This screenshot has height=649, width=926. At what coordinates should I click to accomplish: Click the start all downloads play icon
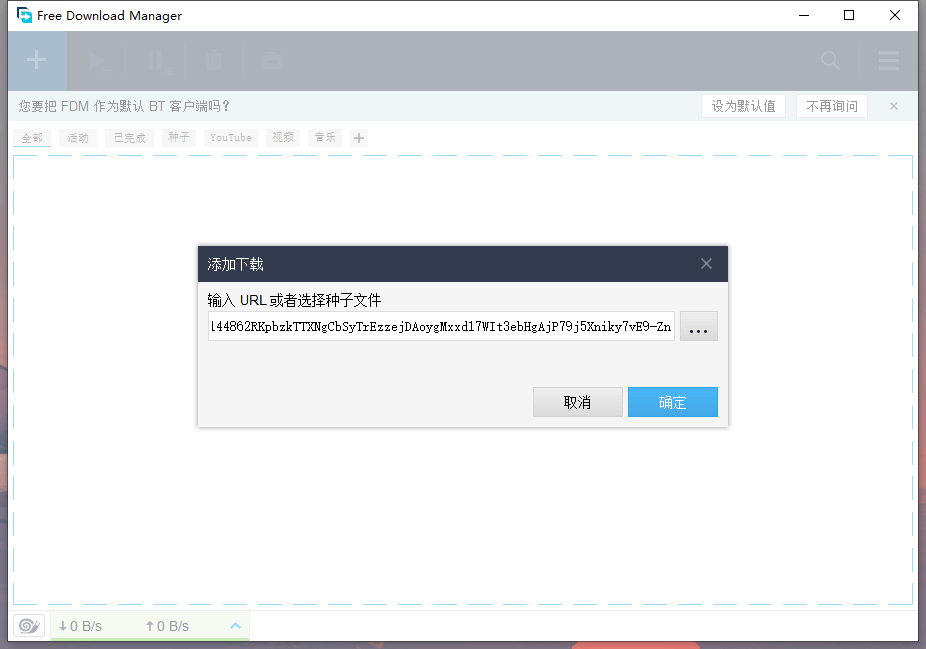(97, 61)
